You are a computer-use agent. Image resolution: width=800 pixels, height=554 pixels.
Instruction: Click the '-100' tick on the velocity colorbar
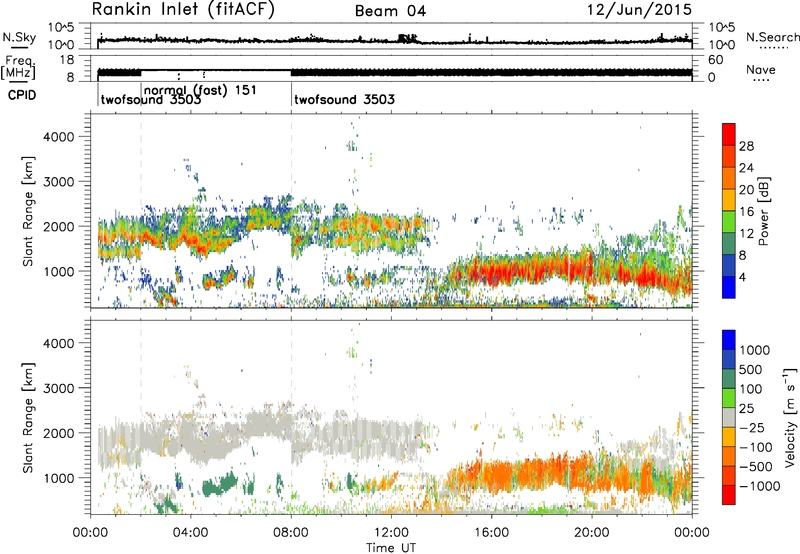pos(755,447)
